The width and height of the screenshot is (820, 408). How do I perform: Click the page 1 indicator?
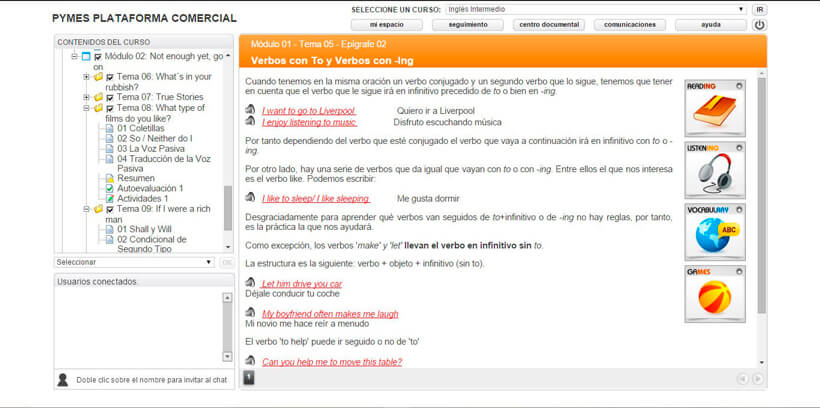click(x=249, y=378)
